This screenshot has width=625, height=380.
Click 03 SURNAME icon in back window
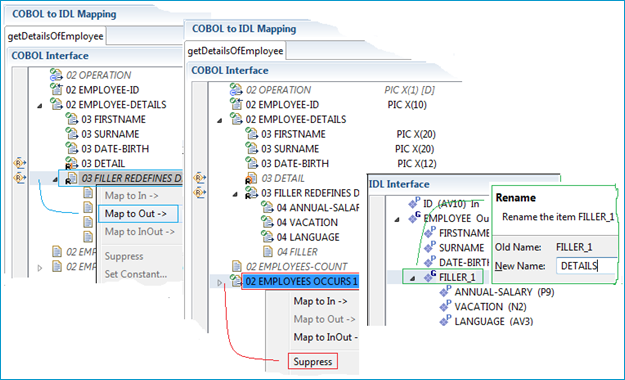(x=72, y=134)
